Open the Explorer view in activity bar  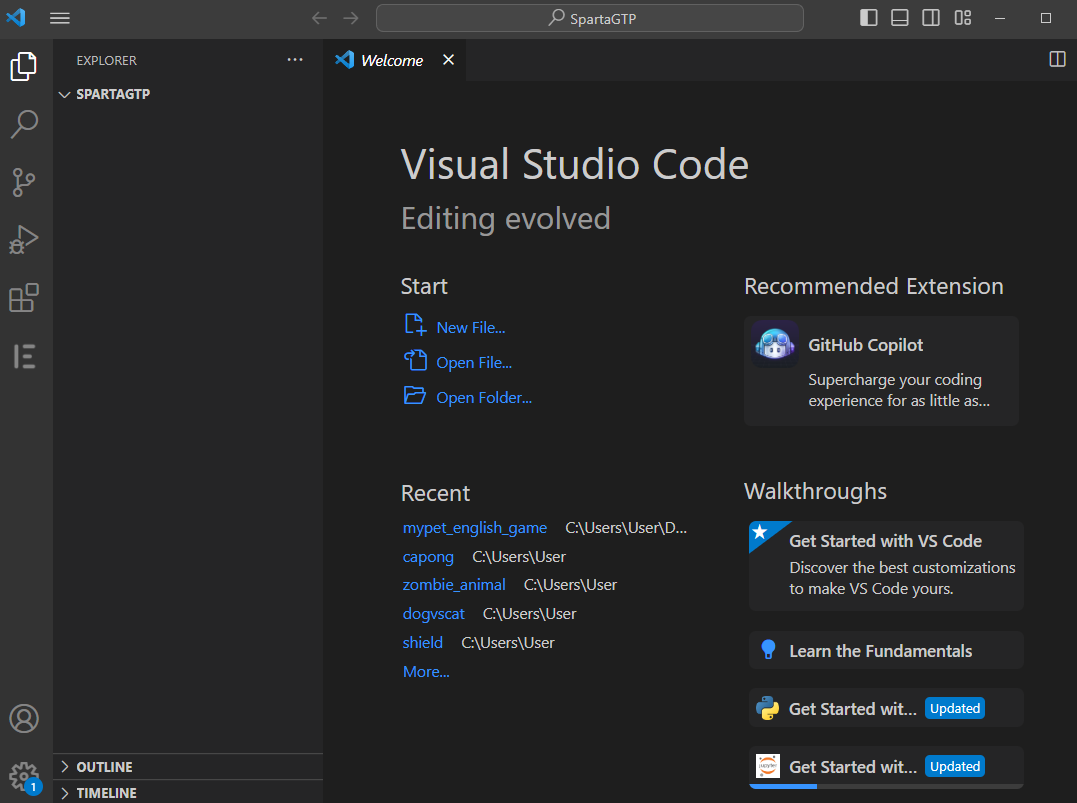click(24, 67)
